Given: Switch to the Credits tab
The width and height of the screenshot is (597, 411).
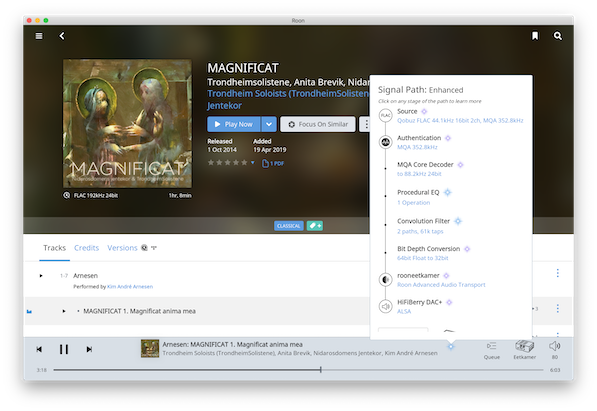Looking at the screenshot, I should pyautogui.click(x=86, y=248).
